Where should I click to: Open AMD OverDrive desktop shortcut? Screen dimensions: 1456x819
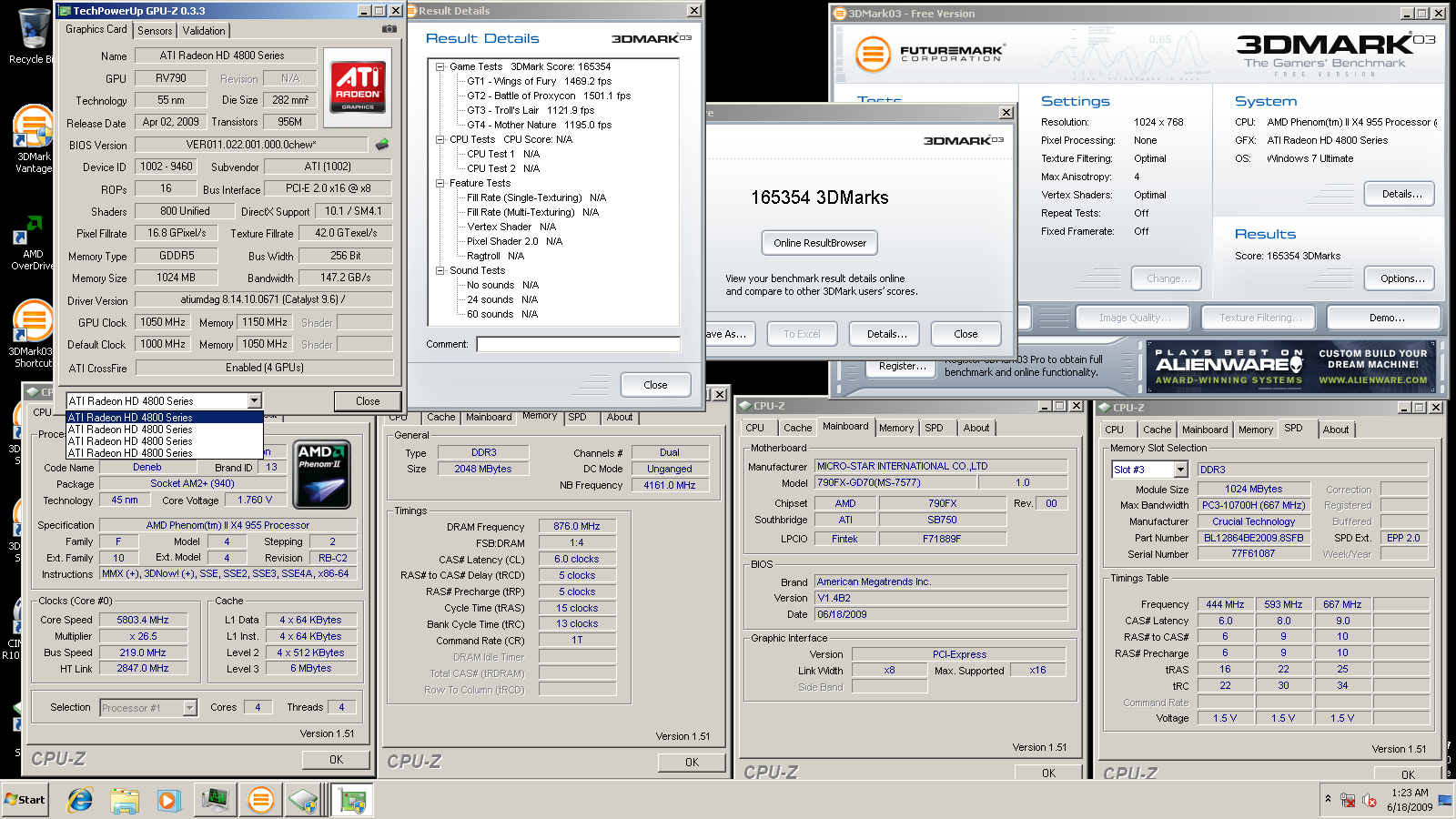(x=33, y=244)
